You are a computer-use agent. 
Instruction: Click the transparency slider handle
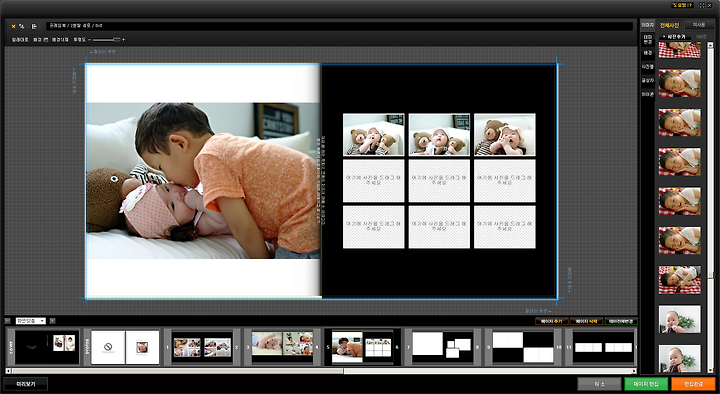pos(117,40)
